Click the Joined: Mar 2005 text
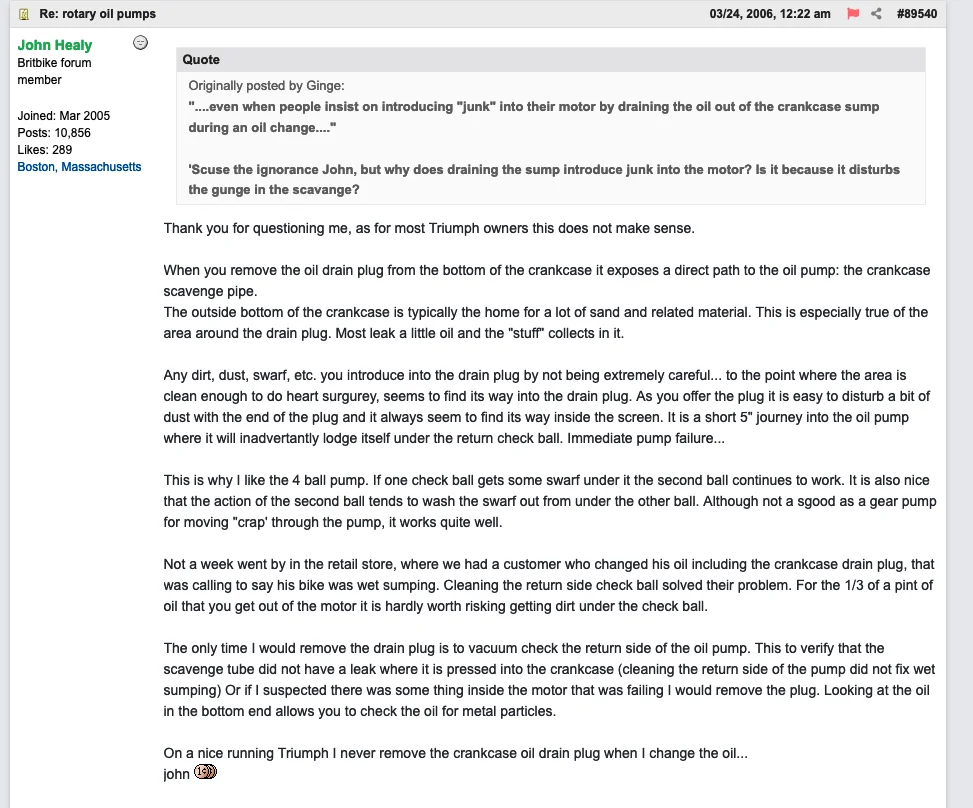The width and height of the screenshot is (973, 808). coord(64,116)
